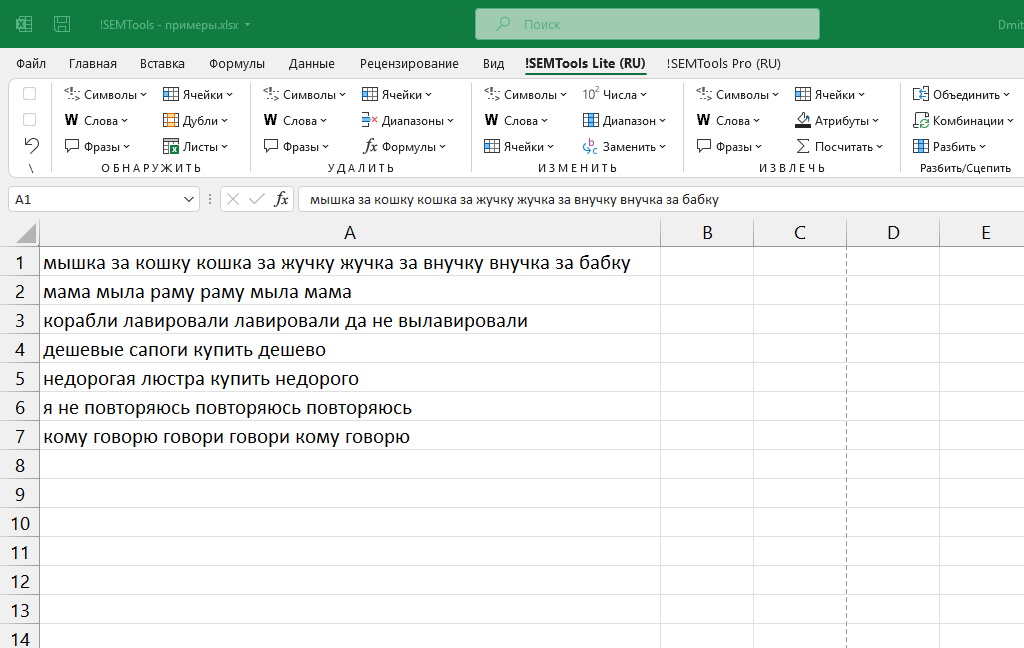Select cell 'кому говорю говори говори кому говорю'
1024x648 pixels.
pyautogui.click(x=350, y=436)
